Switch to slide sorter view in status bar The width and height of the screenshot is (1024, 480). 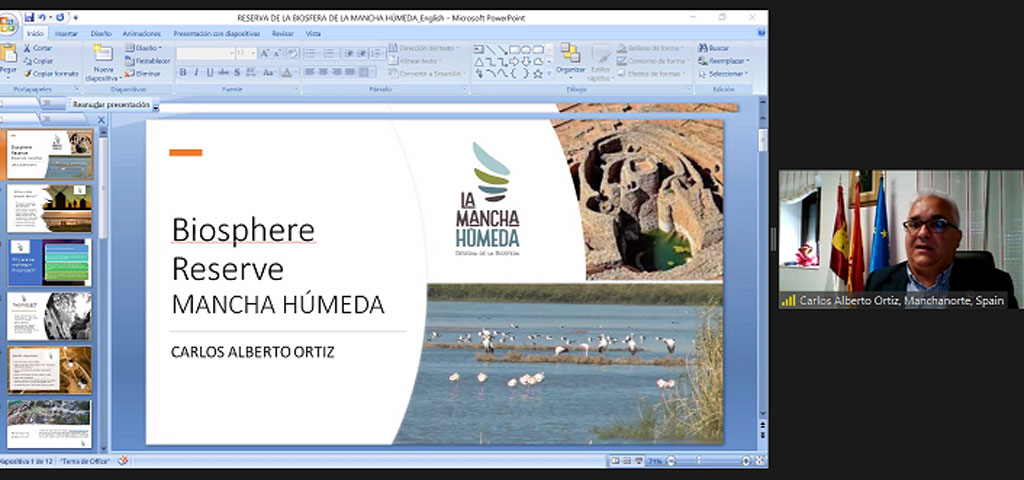627,461
